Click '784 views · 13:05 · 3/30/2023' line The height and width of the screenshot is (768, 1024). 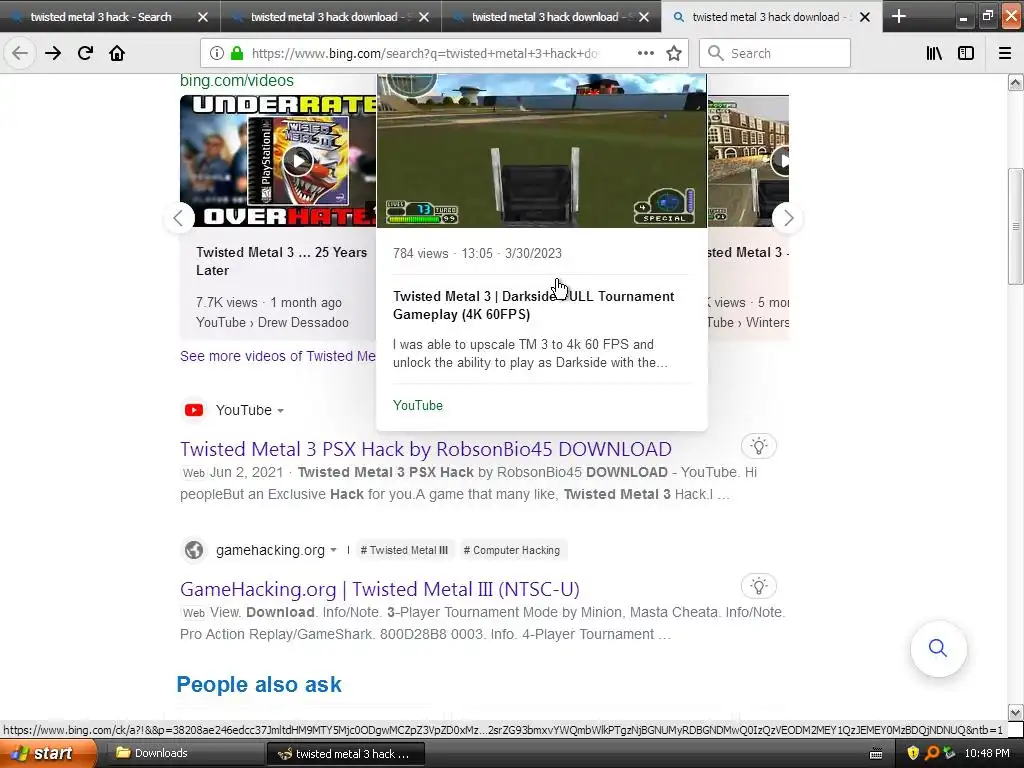tap(477, 253)
